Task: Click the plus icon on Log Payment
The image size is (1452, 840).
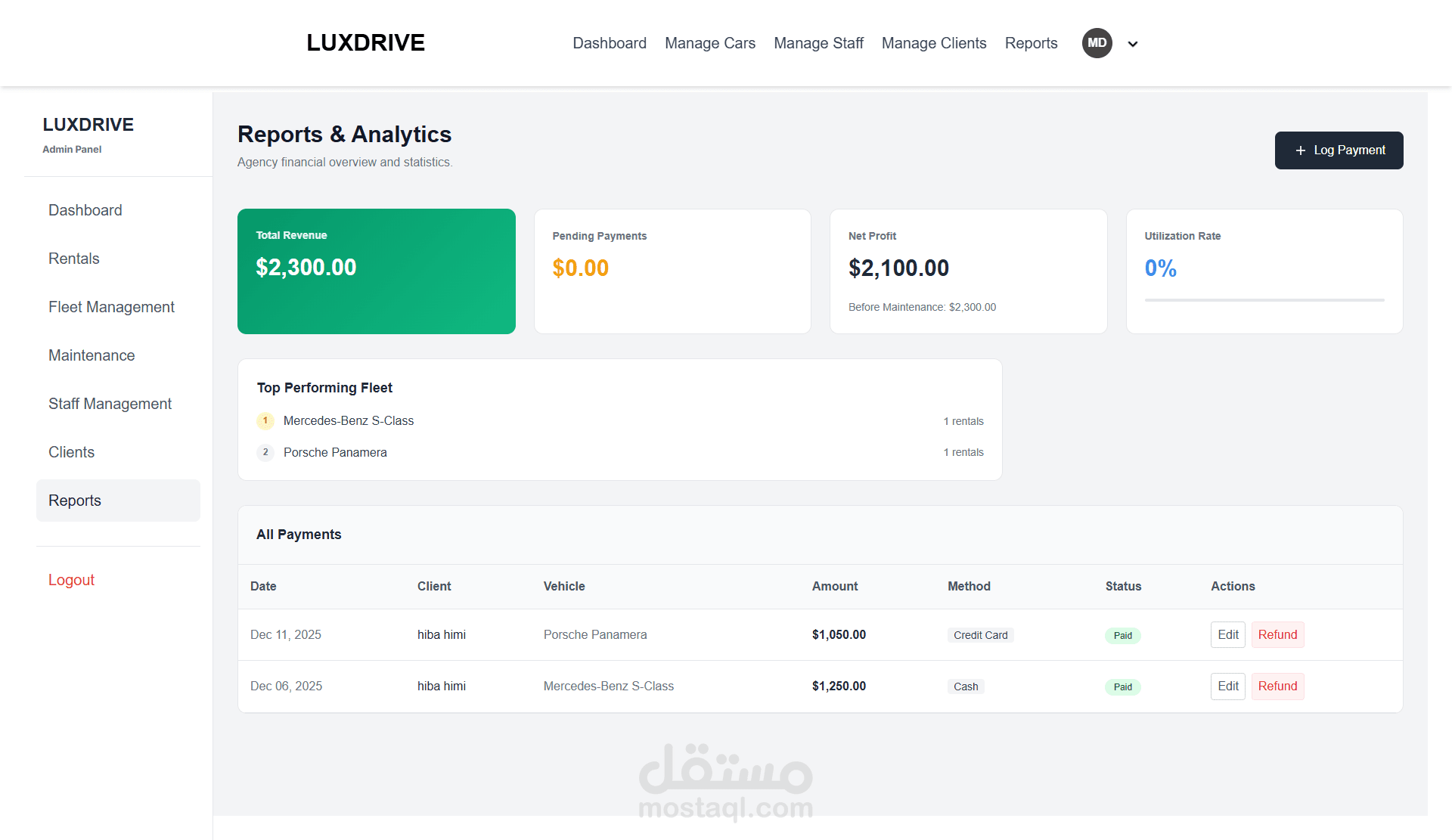Action: pos(1300,150)
